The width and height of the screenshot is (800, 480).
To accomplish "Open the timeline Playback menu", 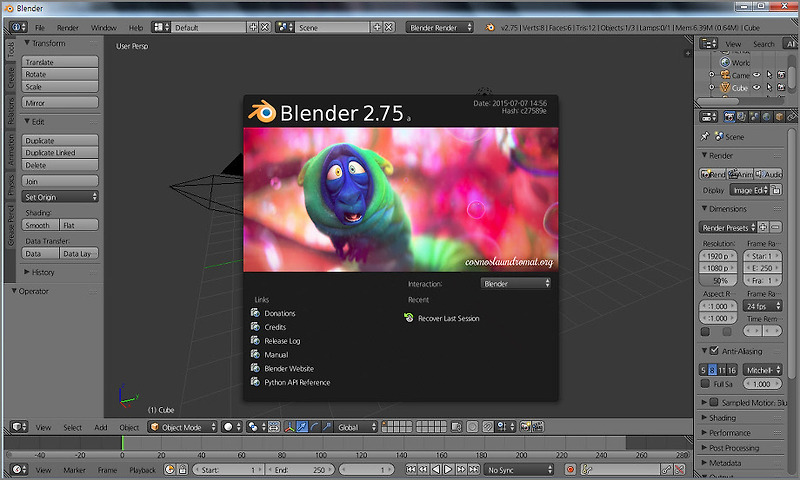I will click(x=142, y=470).
